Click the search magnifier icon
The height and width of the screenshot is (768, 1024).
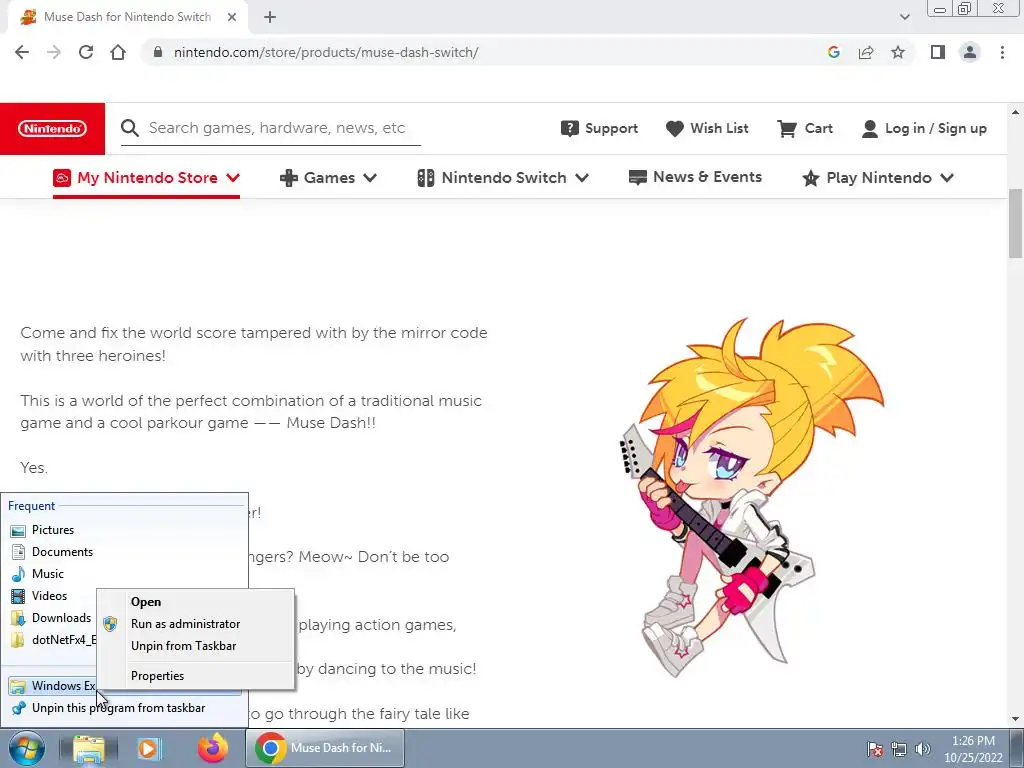(x=130, y=128)
